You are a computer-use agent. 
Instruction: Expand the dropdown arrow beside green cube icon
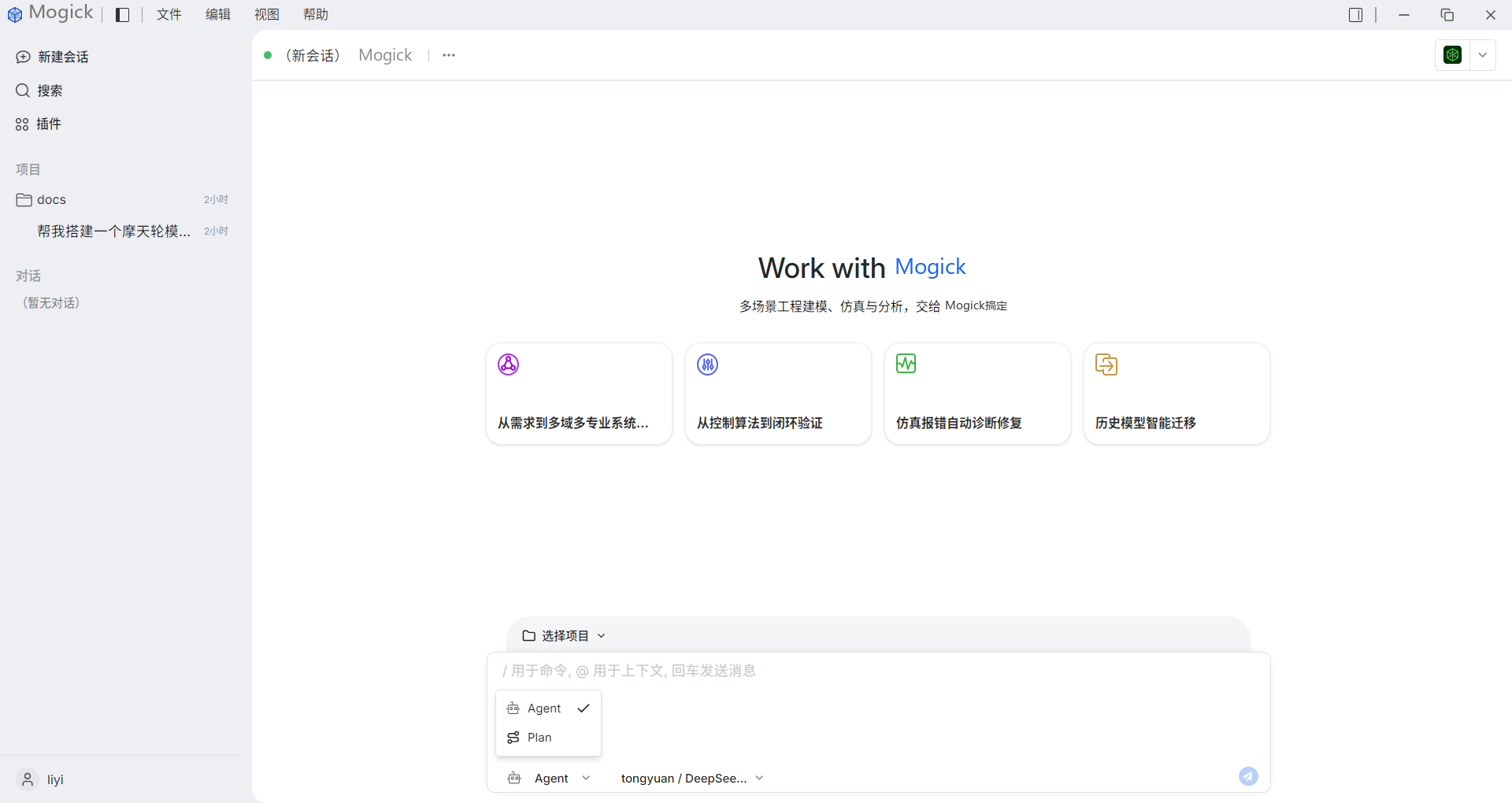point(1483,55)
